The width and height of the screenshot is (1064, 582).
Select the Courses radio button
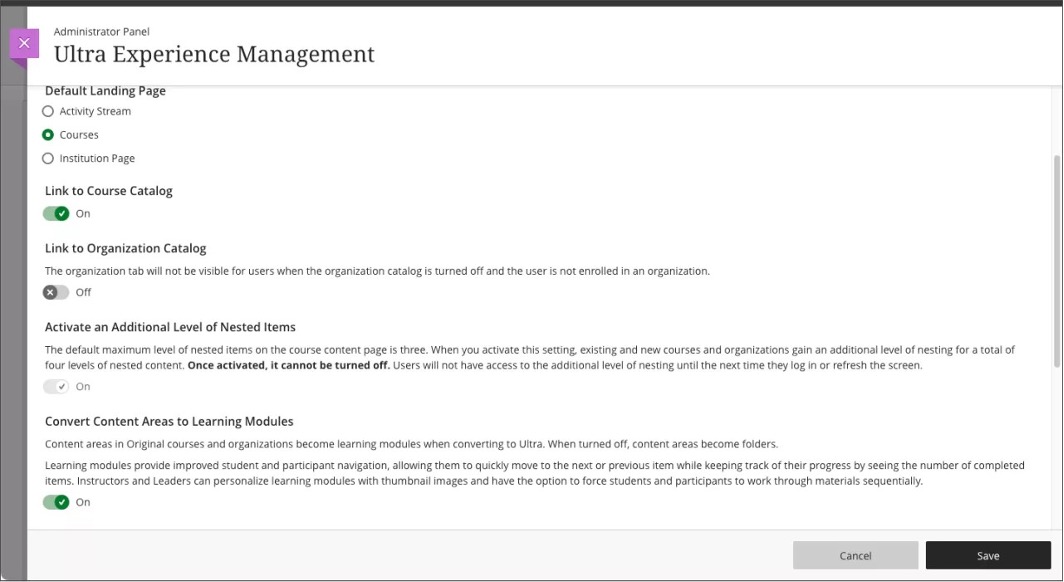pos(48,135)
